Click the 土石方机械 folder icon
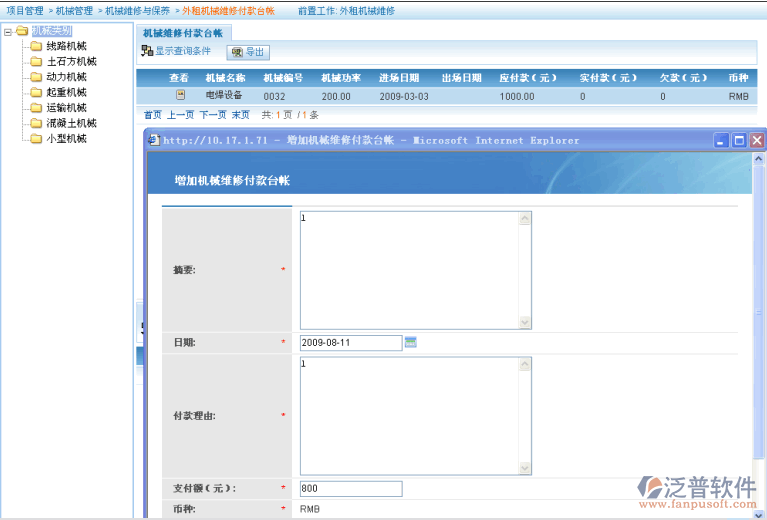767x520 pixels. point(36,62)
